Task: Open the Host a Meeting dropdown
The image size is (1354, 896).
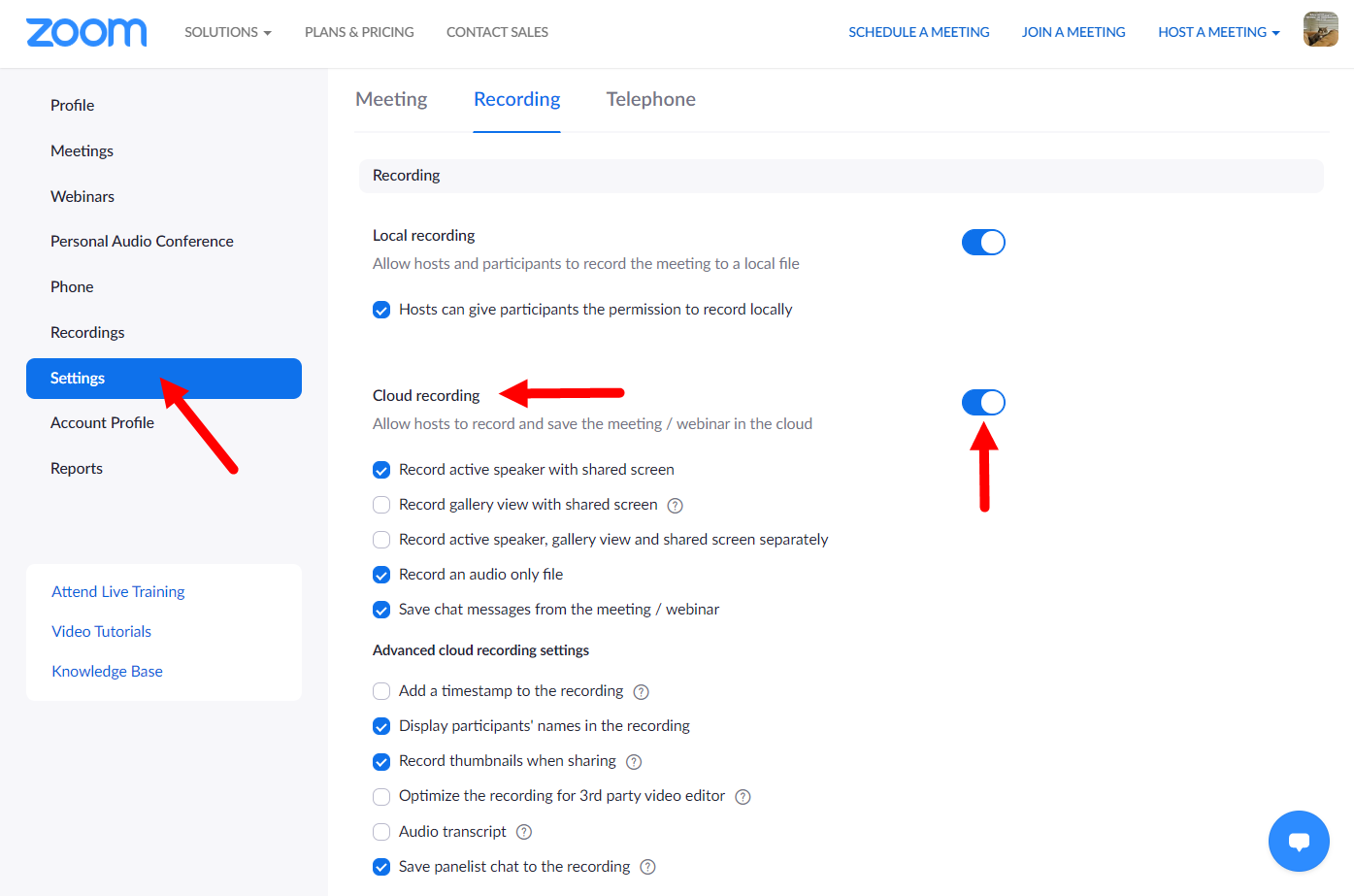Action: coord(1218,32)
